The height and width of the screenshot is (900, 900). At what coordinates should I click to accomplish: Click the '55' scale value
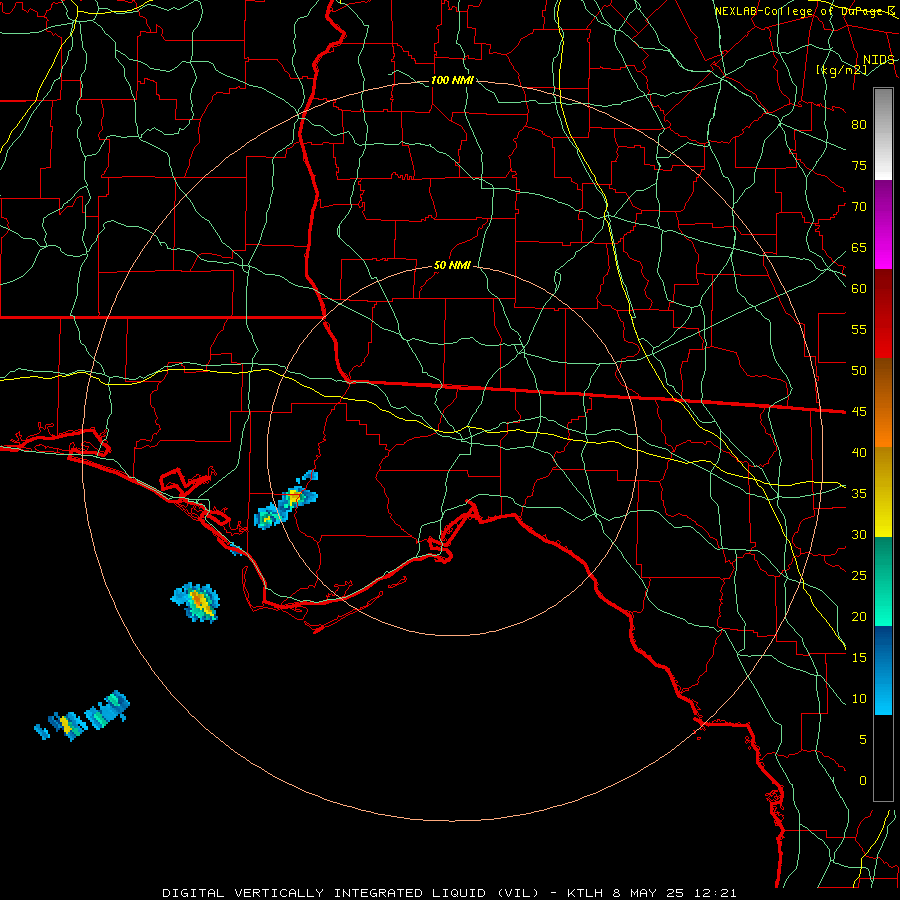859,329
